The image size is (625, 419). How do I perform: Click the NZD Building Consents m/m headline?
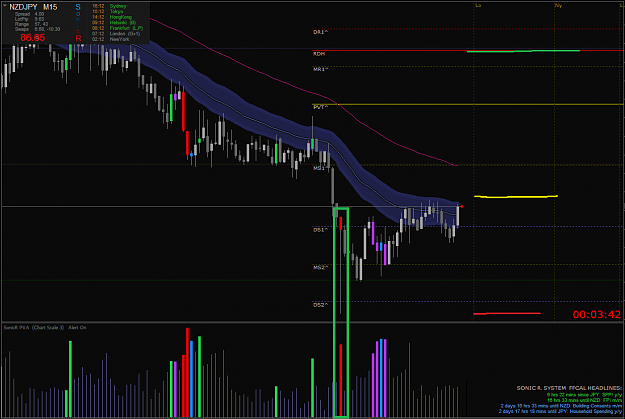pos(561,406)
